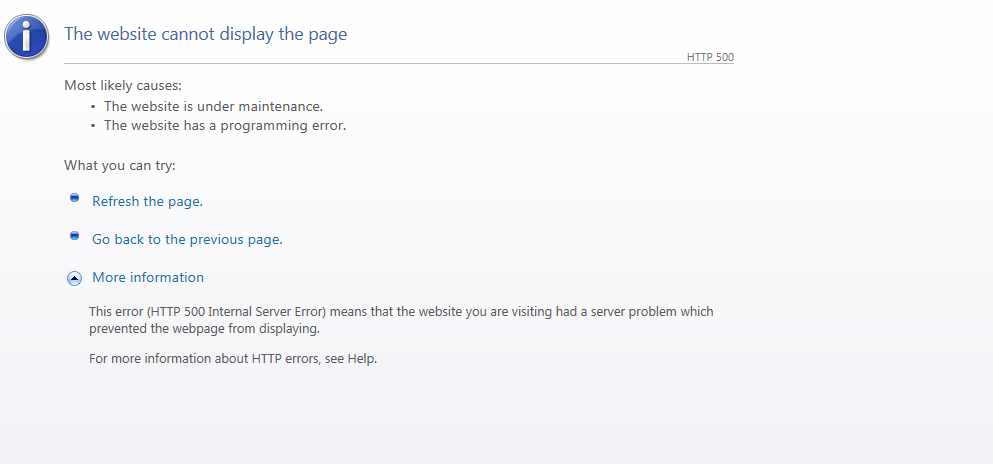Image resolution: width=993 pixels, height=464 pixels.
Task: Click the 'What you can try:' label
Action: tap(119, 165)
